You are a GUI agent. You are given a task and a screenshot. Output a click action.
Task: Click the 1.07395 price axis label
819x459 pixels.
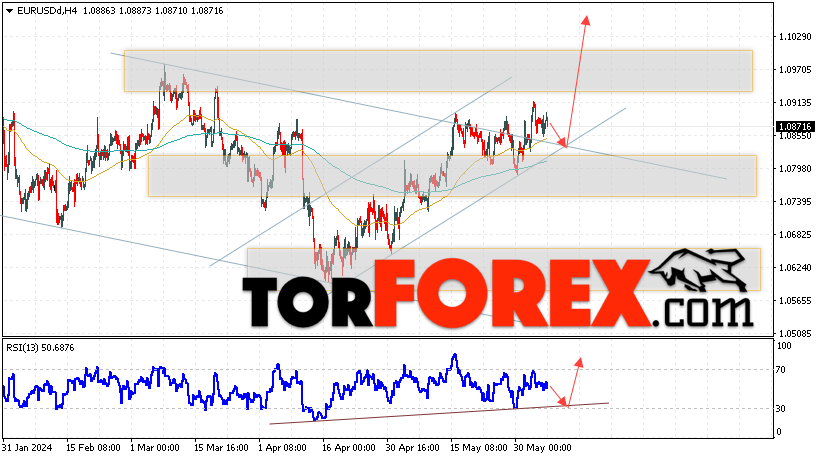[795, 202]
